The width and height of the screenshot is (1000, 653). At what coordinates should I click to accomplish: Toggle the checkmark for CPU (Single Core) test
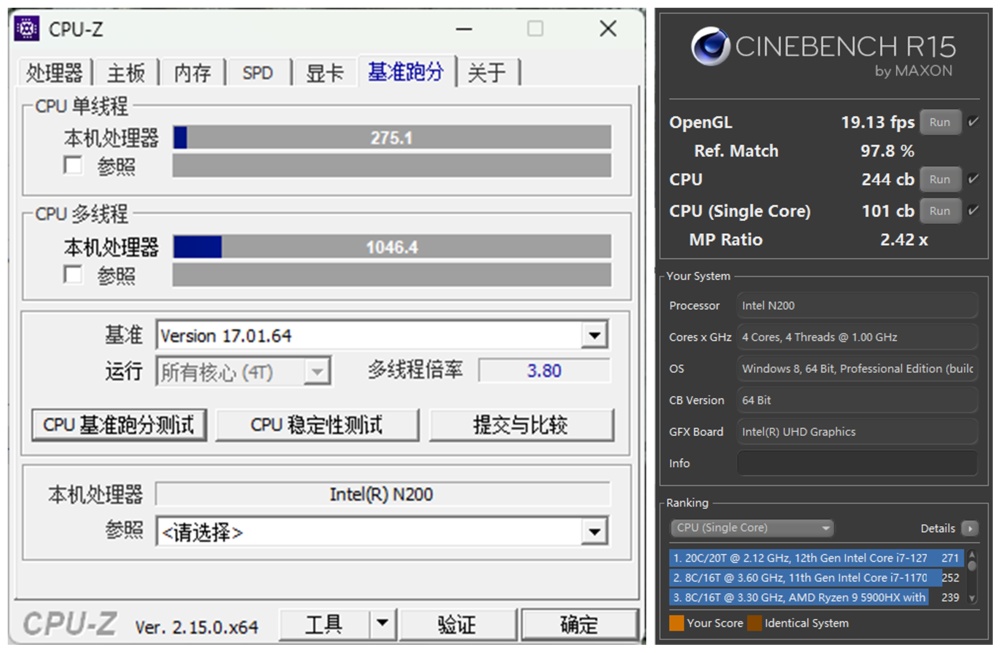pyautogui.click(x=973, y=210)
